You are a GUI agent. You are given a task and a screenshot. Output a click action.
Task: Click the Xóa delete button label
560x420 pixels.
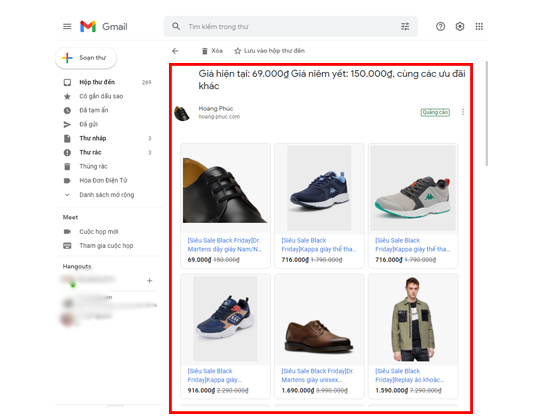pyautogui.click(x=217, y=51)
